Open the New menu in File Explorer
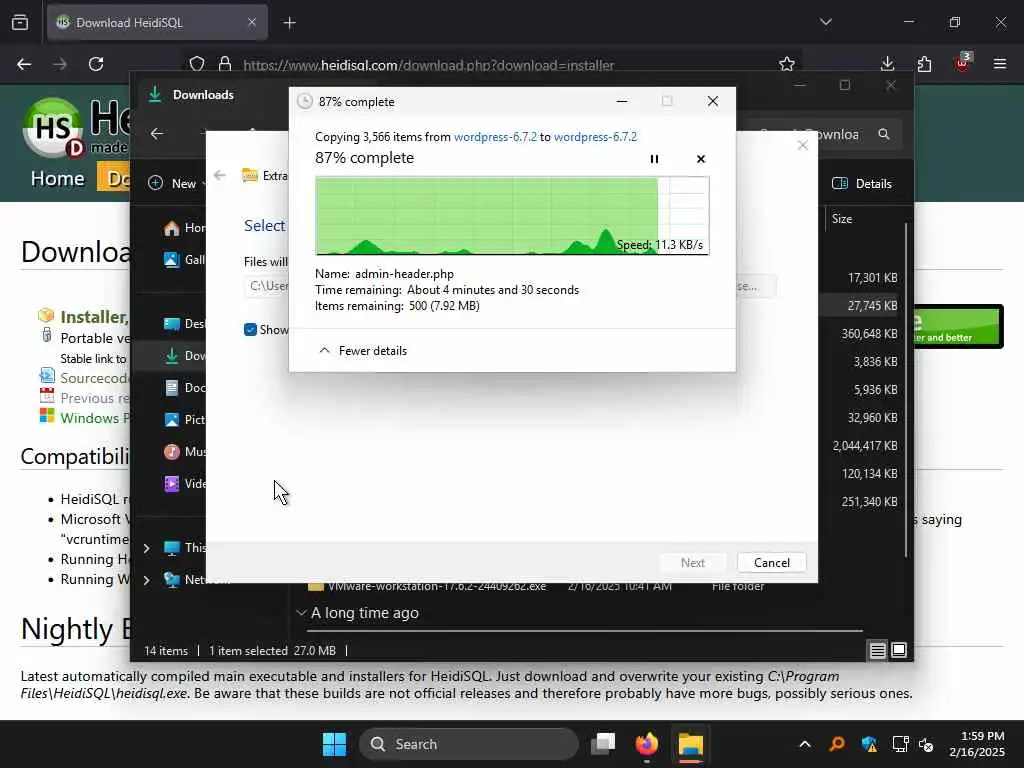 point(175,184)
